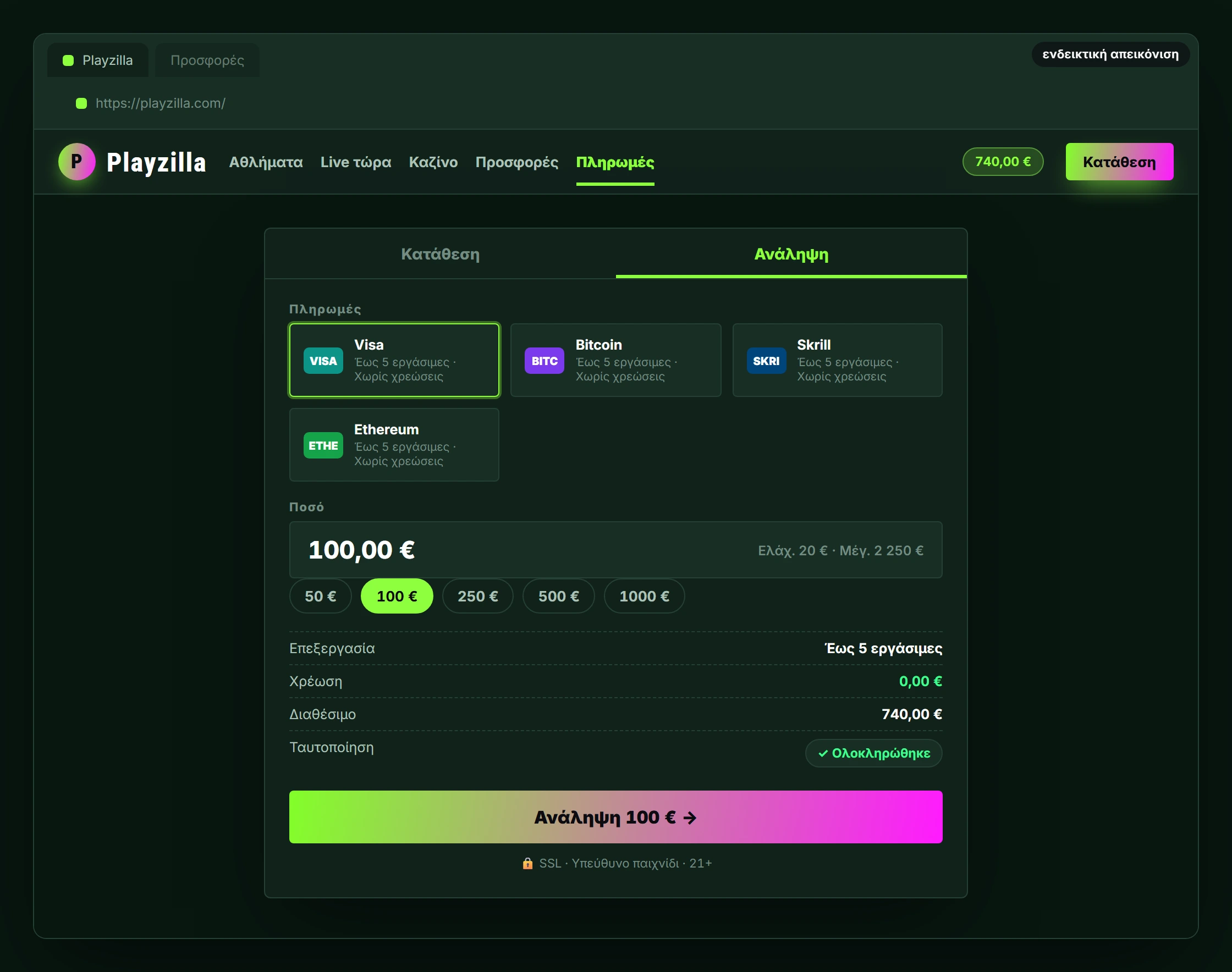This screenshot has height=972, width=1232.
Task: Choose the 250 € quick amount chip
Action: pyautogui.click(x=477, y=597)
